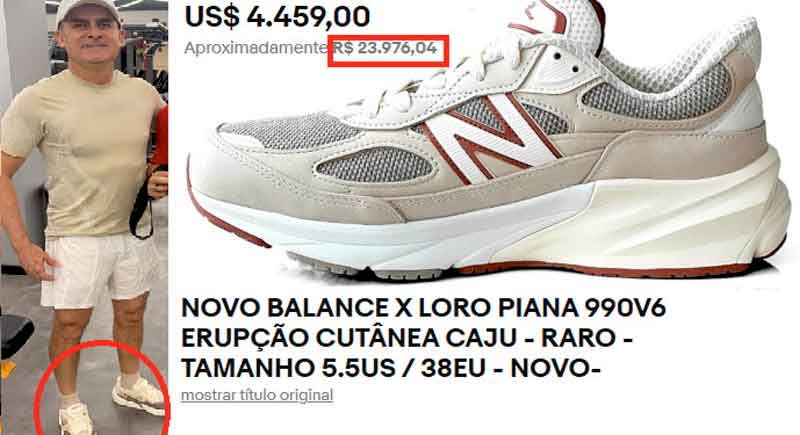800x435 pixels.
Task: Click the word "Aproximadamente"
Action: [255, 48]
